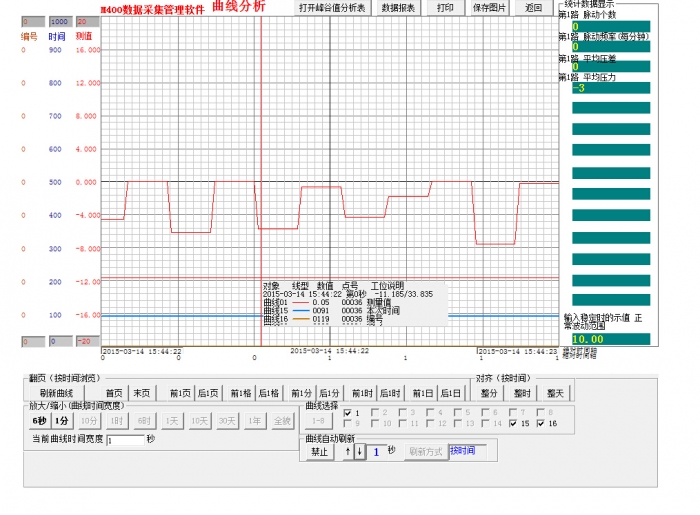Click 禁止 to disable auto refresh
Viewport: 700px width, 515px height.
click(319, 451)
